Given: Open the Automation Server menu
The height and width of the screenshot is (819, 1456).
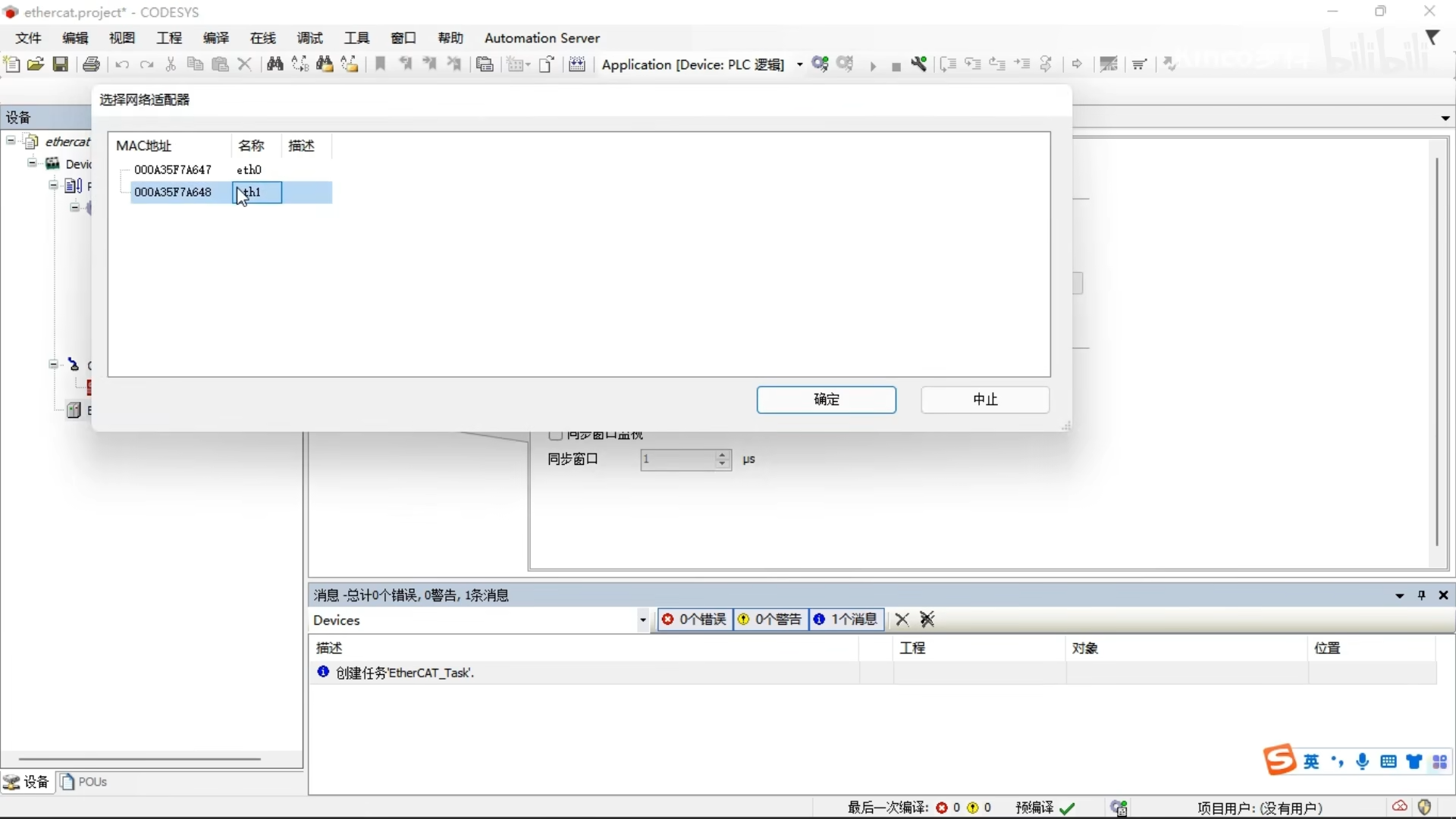Looking at the screenshot, I should click(542, 38).
